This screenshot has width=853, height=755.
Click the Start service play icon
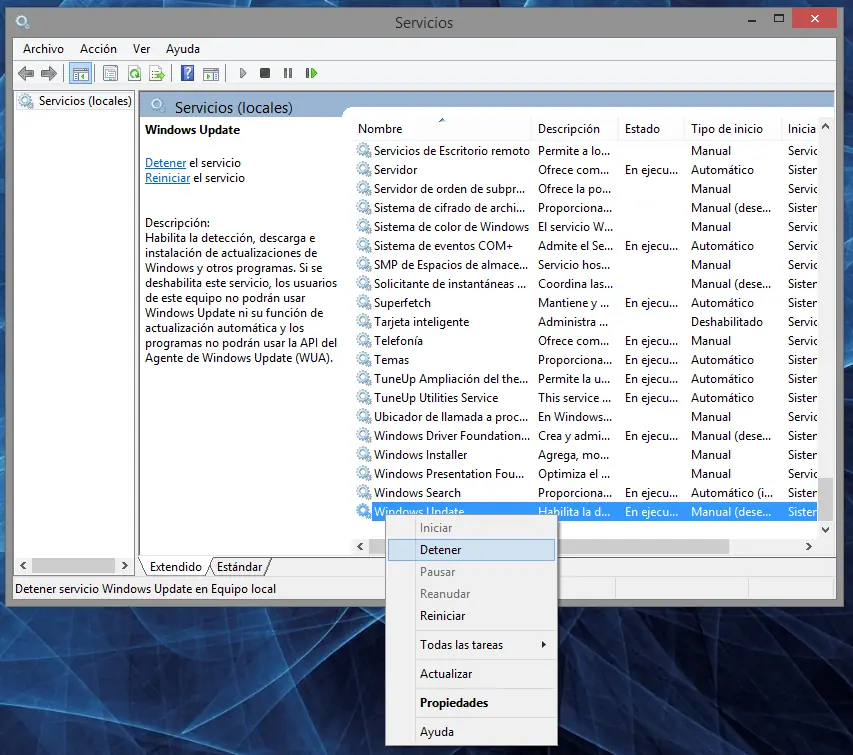243,73
